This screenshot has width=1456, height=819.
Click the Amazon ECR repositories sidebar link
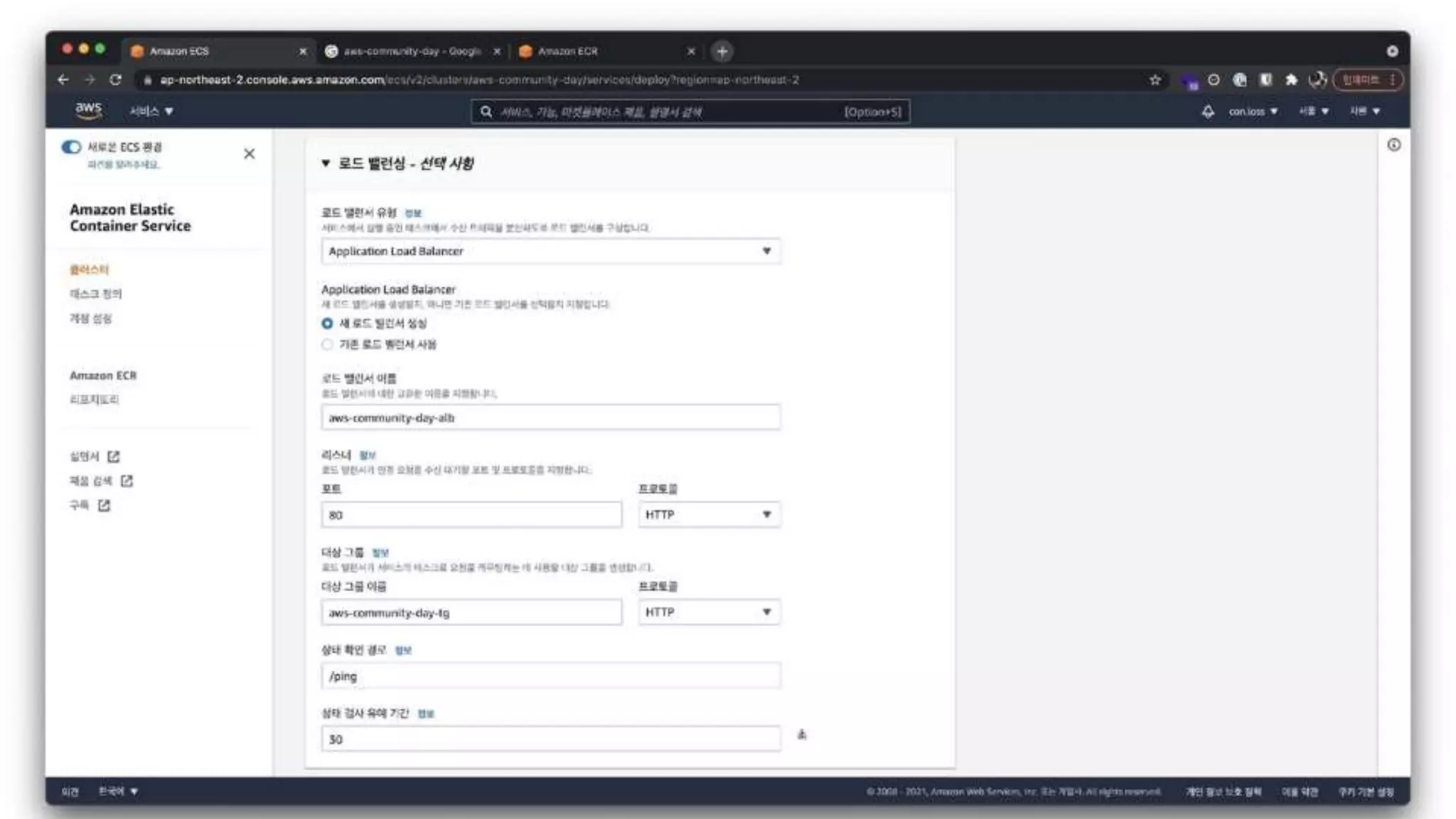coord(95,400)
